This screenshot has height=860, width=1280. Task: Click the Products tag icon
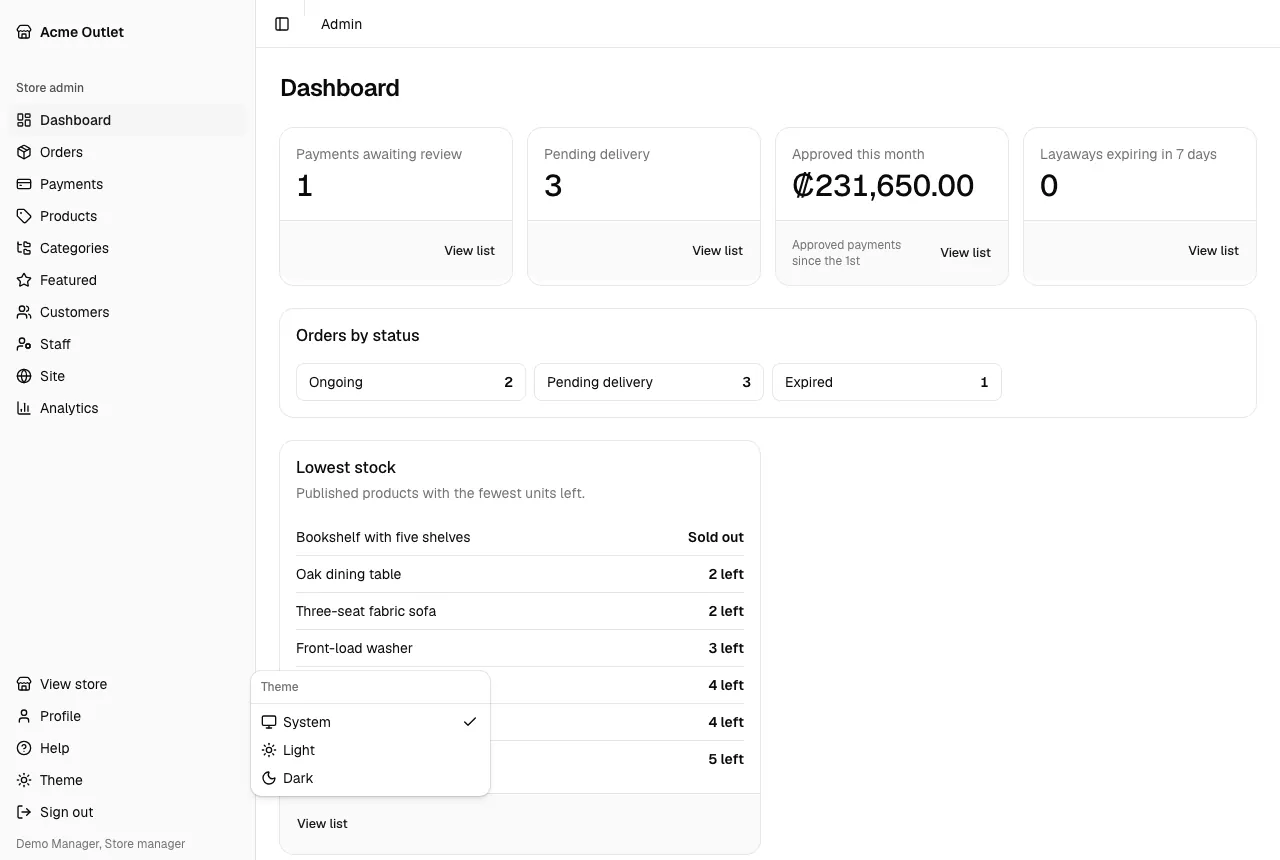tap(24, 216)
